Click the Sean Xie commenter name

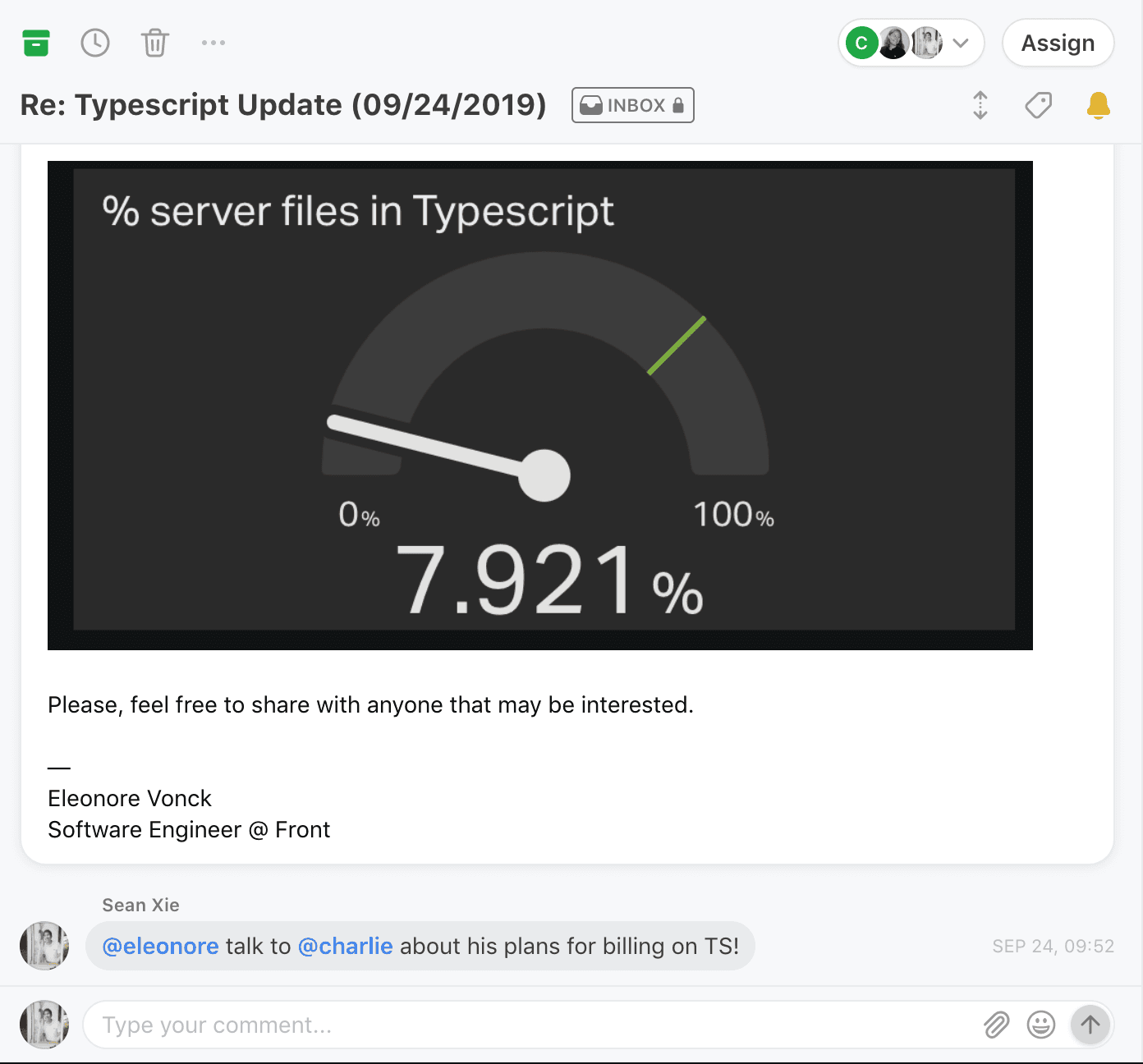[x=140, y=905]
